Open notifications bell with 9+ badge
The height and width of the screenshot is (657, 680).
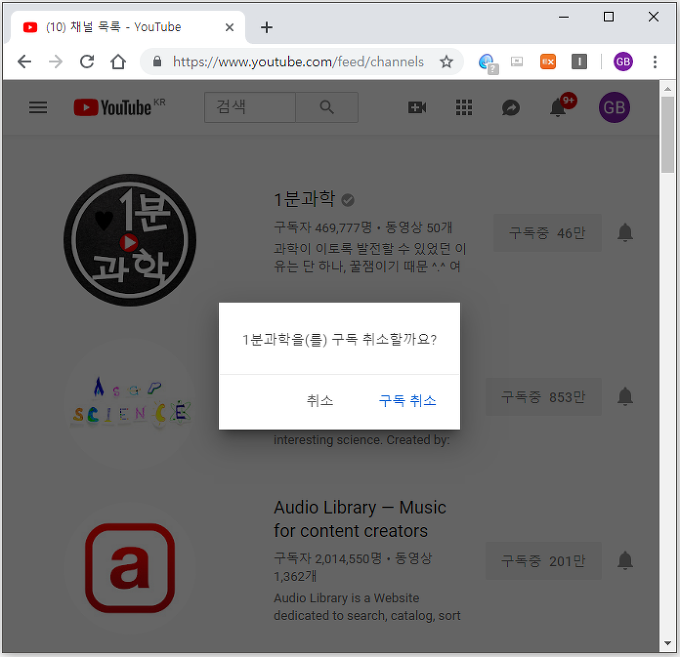pyautogui.click(x=558, y=107)
